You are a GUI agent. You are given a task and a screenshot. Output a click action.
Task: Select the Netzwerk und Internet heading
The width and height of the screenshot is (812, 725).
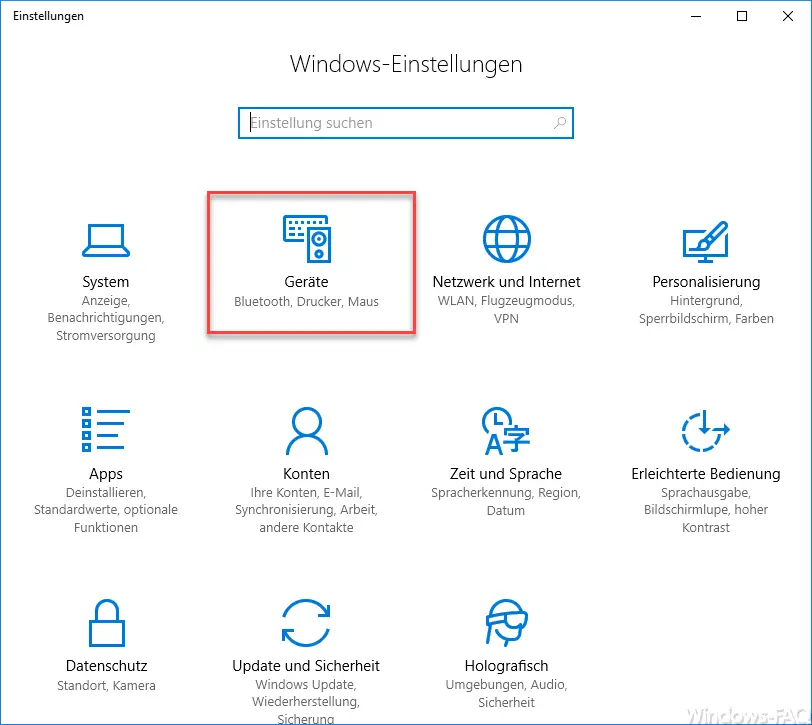(506, 282)
